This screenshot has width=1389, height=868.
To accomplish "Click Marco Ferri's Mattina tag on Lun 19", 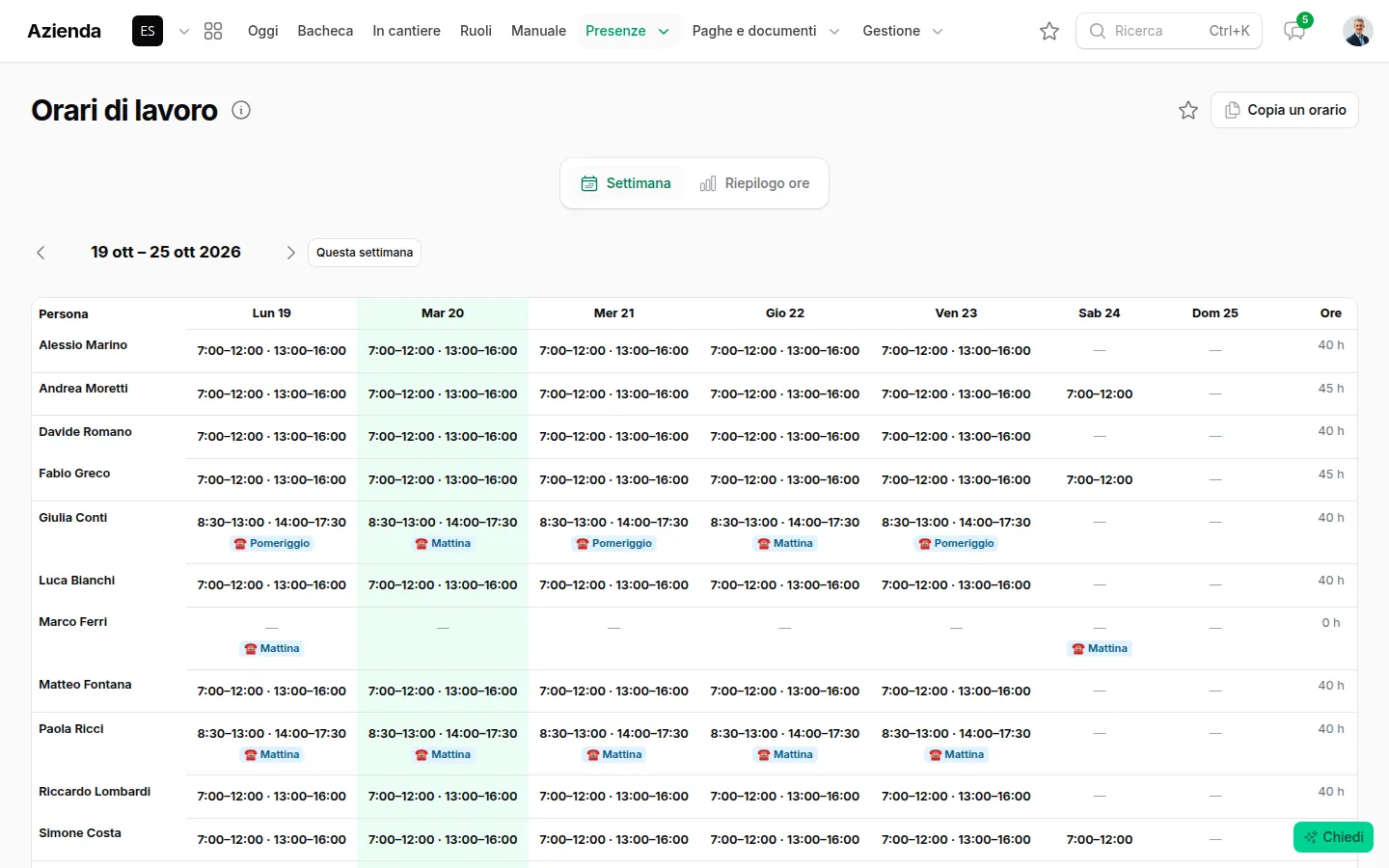I will point(271,649).
